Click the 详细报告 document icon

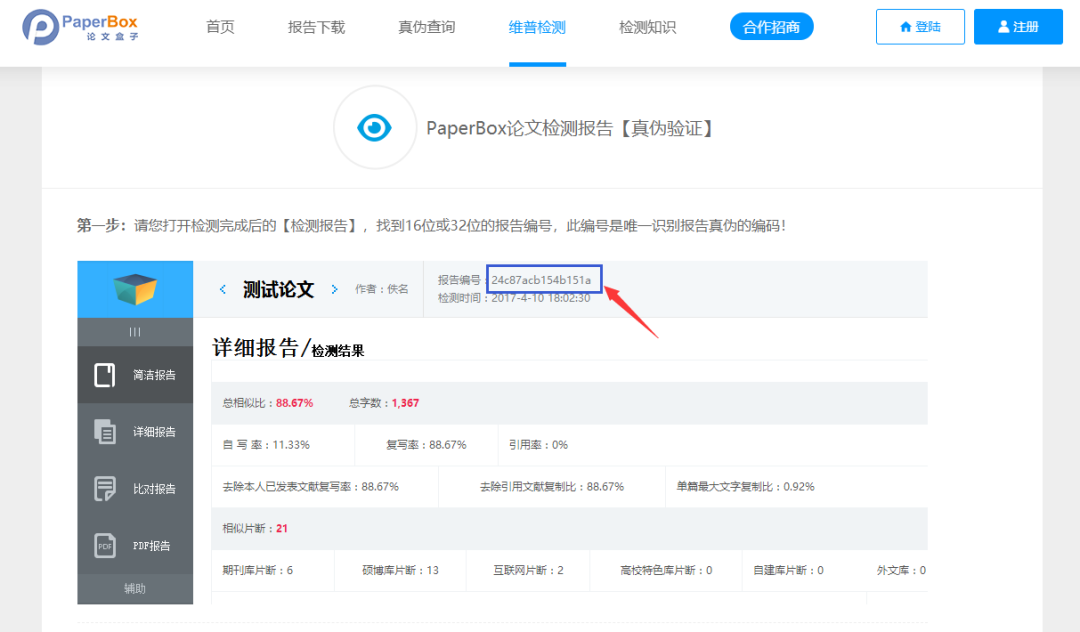(x=105, y=432)
